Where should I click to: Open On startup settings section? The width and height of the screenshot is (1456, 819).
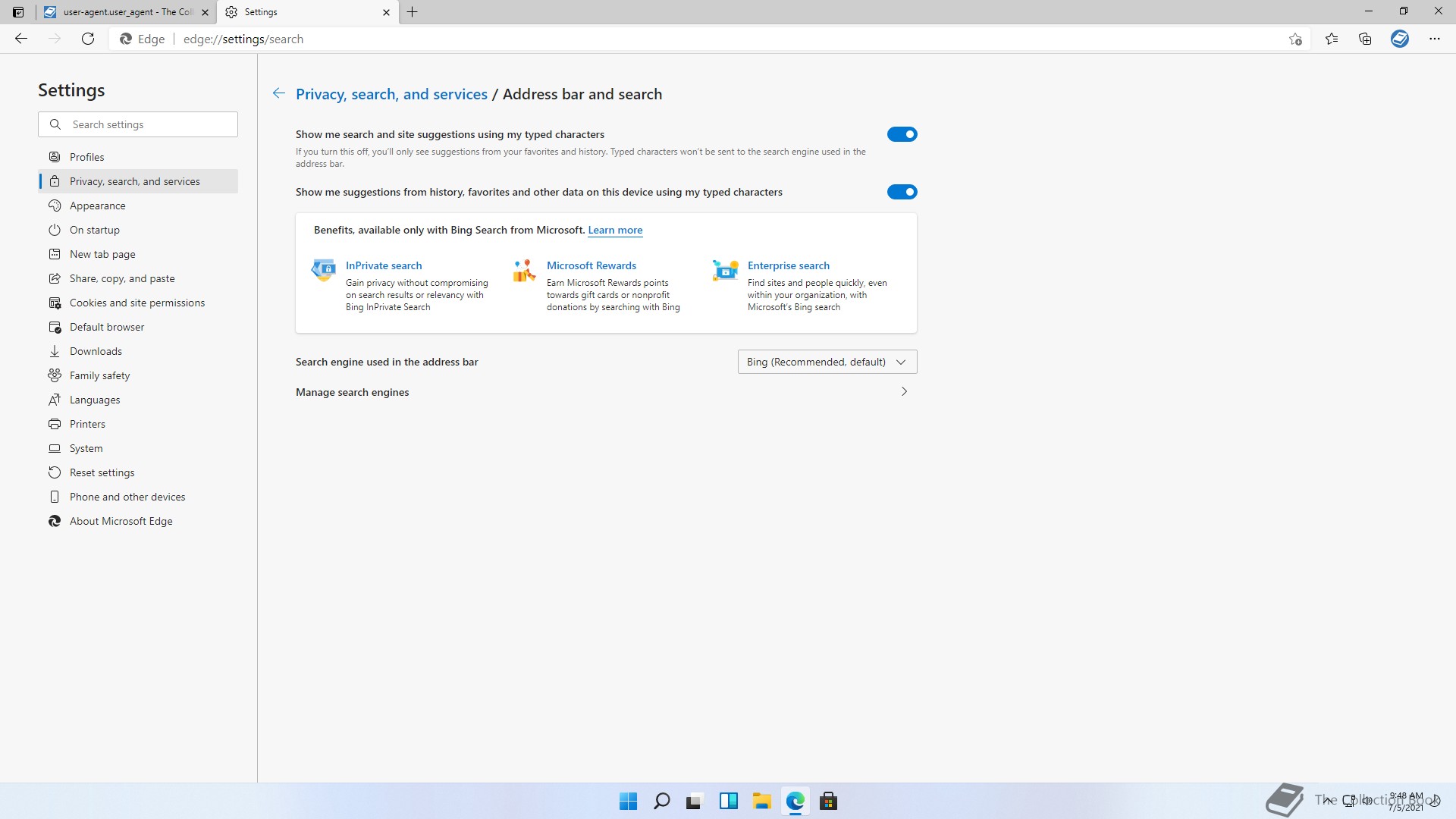click(x=138, y=230)
